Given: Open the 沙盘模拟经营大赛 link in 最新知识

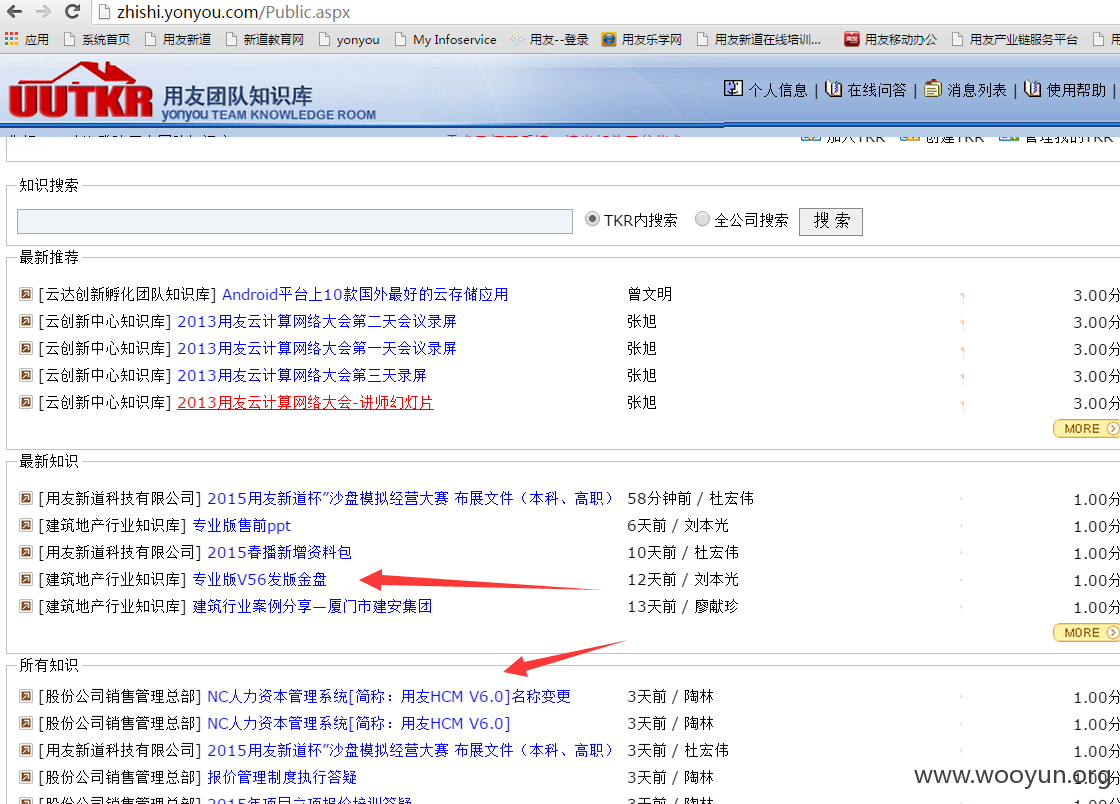Looking at the screenshot, I should coord(409,498).
